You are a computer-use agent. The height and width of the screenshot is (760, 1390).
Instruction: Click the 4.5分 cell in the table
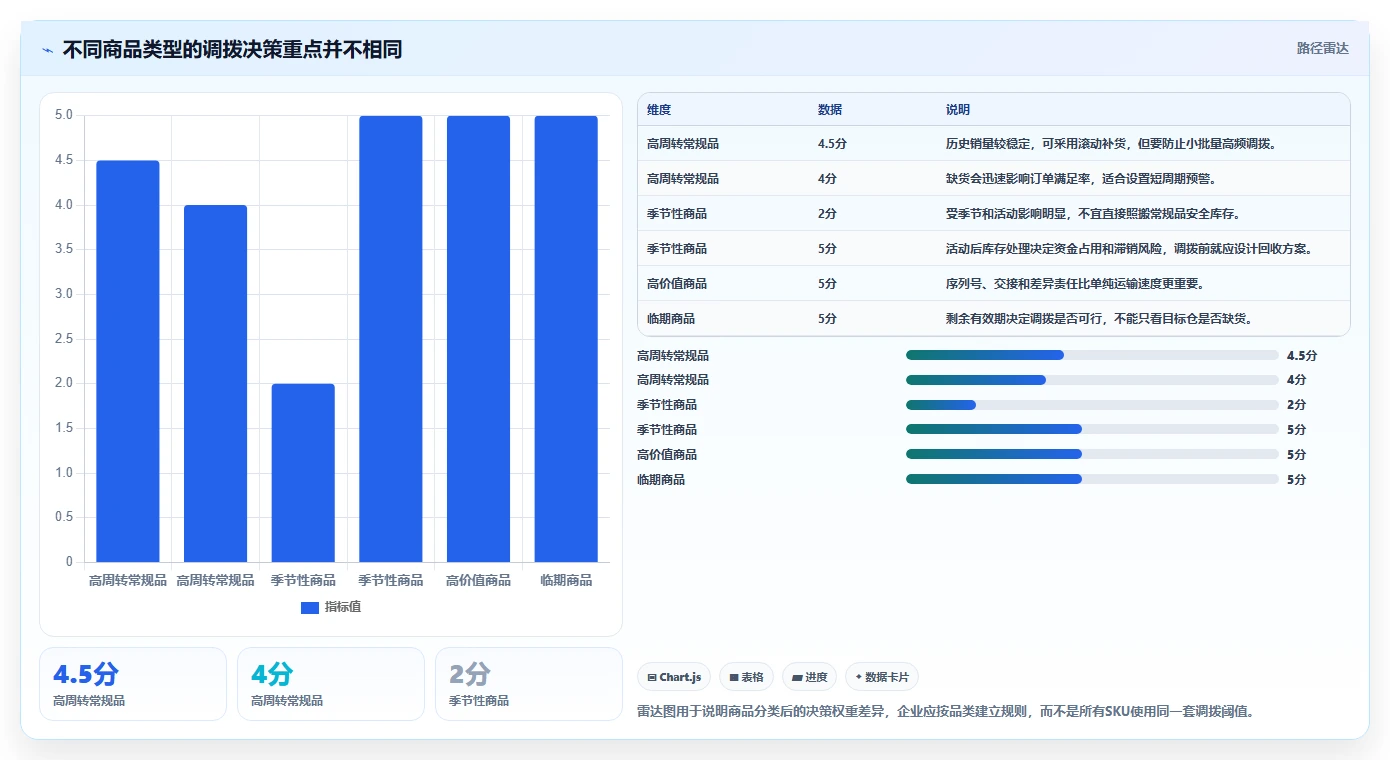832,144
